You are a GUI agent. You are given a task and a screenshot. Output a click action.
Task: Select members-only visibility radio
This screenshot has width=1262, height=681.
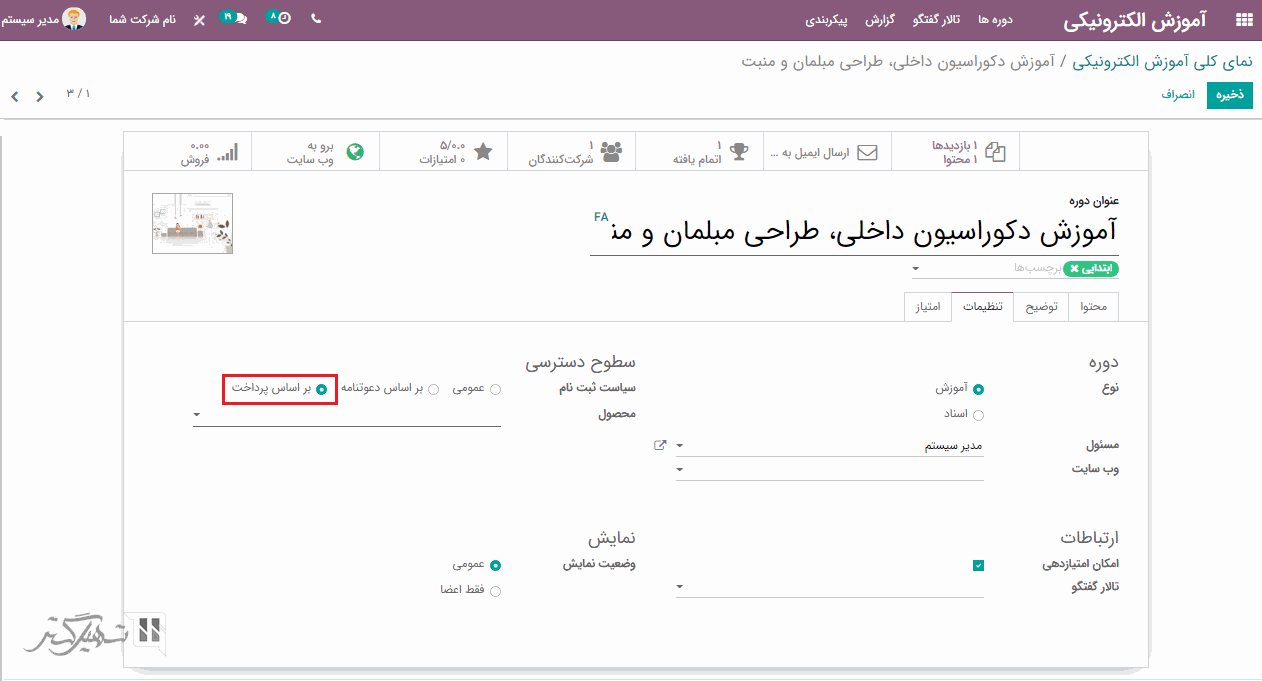495,591
